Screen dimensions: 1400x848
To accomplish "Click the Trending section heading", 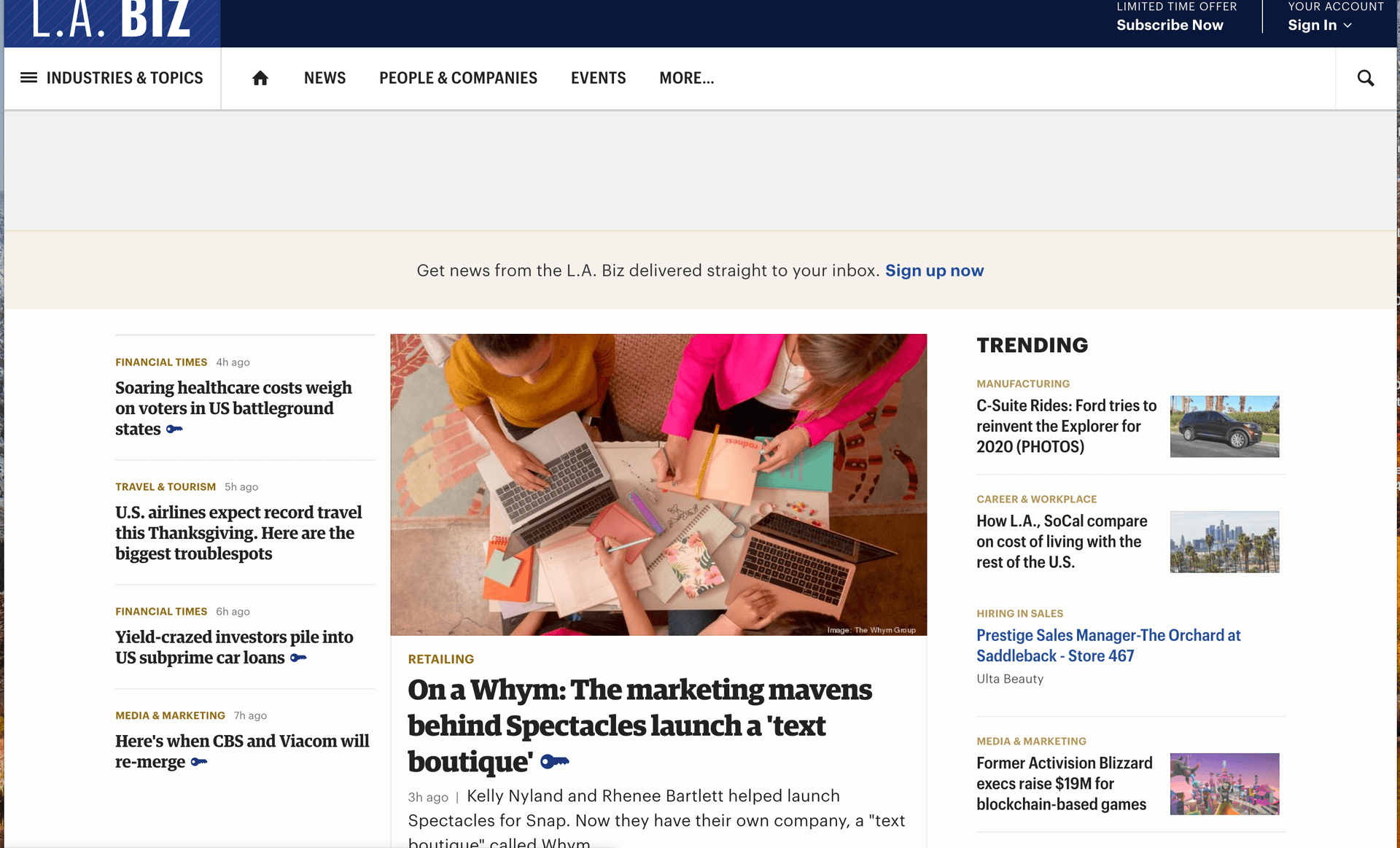I will click(1032, 346).
